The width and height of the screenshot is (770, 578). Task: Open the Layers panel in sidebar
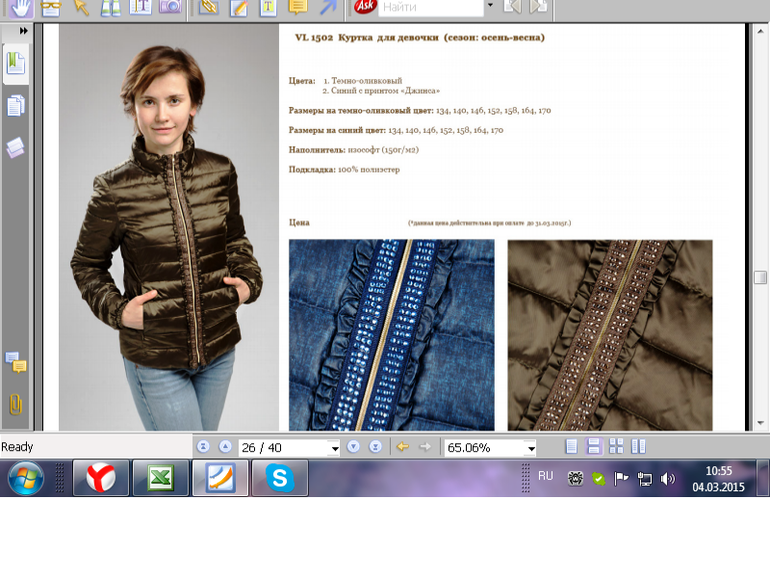click(x=16, y=148)
